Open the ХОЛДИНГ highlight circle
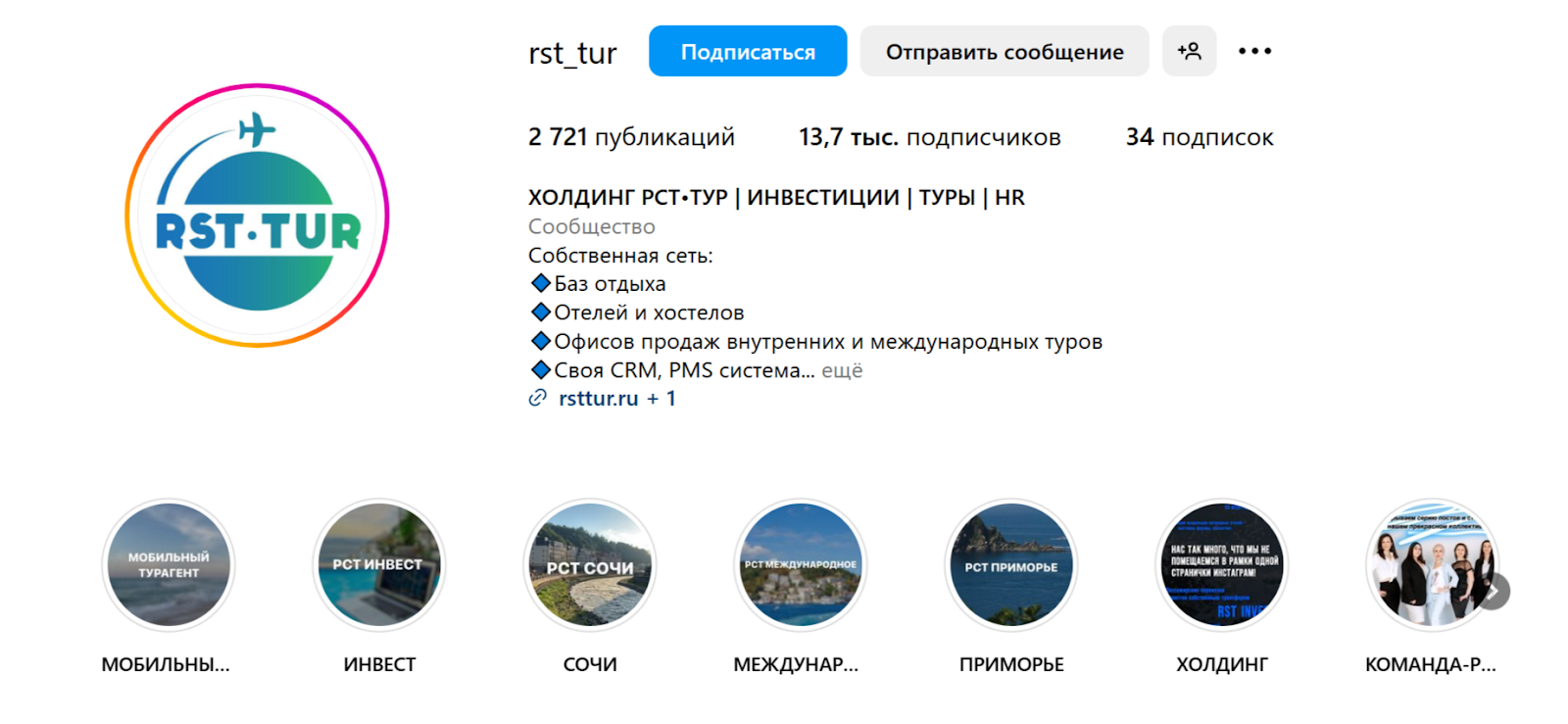 (x=1222, y=565)
